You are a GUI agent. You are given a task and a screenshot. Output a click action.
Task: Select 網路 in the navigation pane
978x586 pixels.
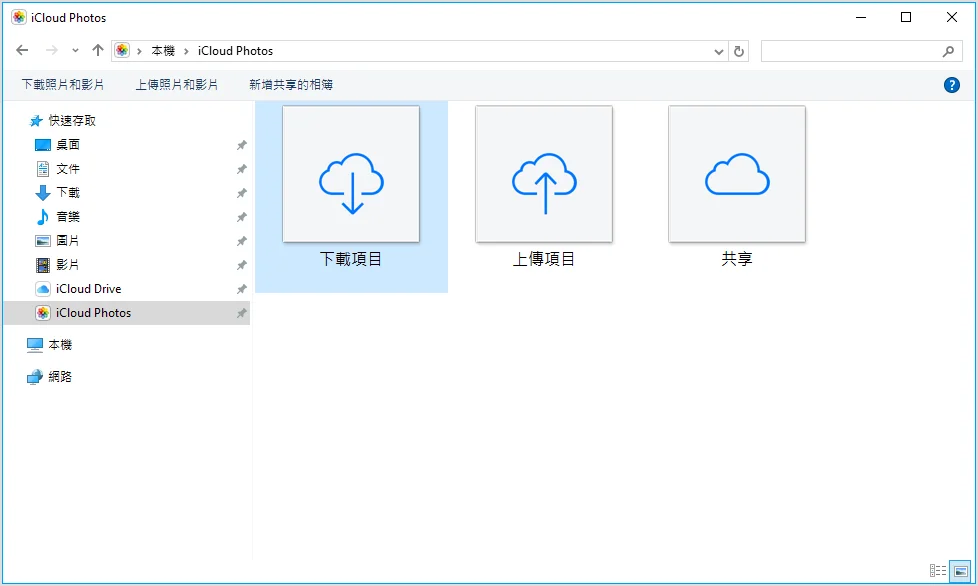pyautogui.click(x=60, y=377)
